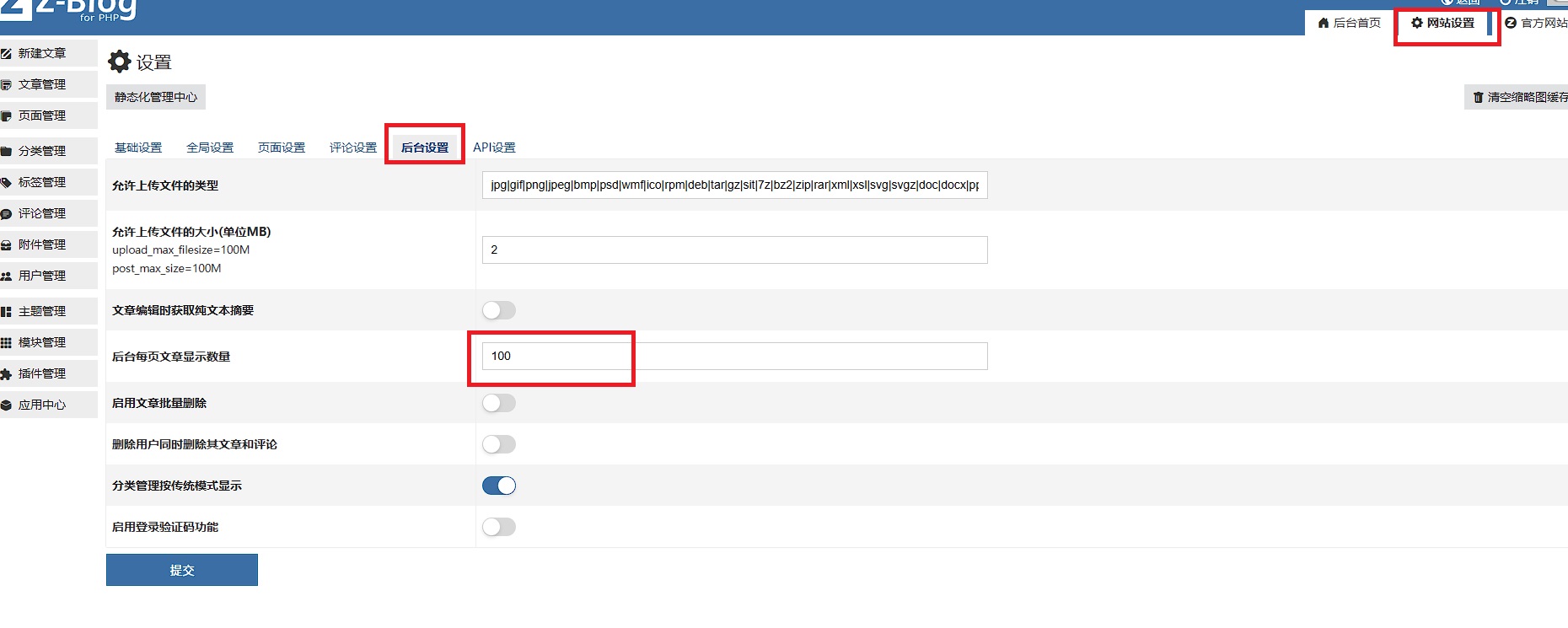Click the upload_max_filesize=100M text

(x=180, y=250)
